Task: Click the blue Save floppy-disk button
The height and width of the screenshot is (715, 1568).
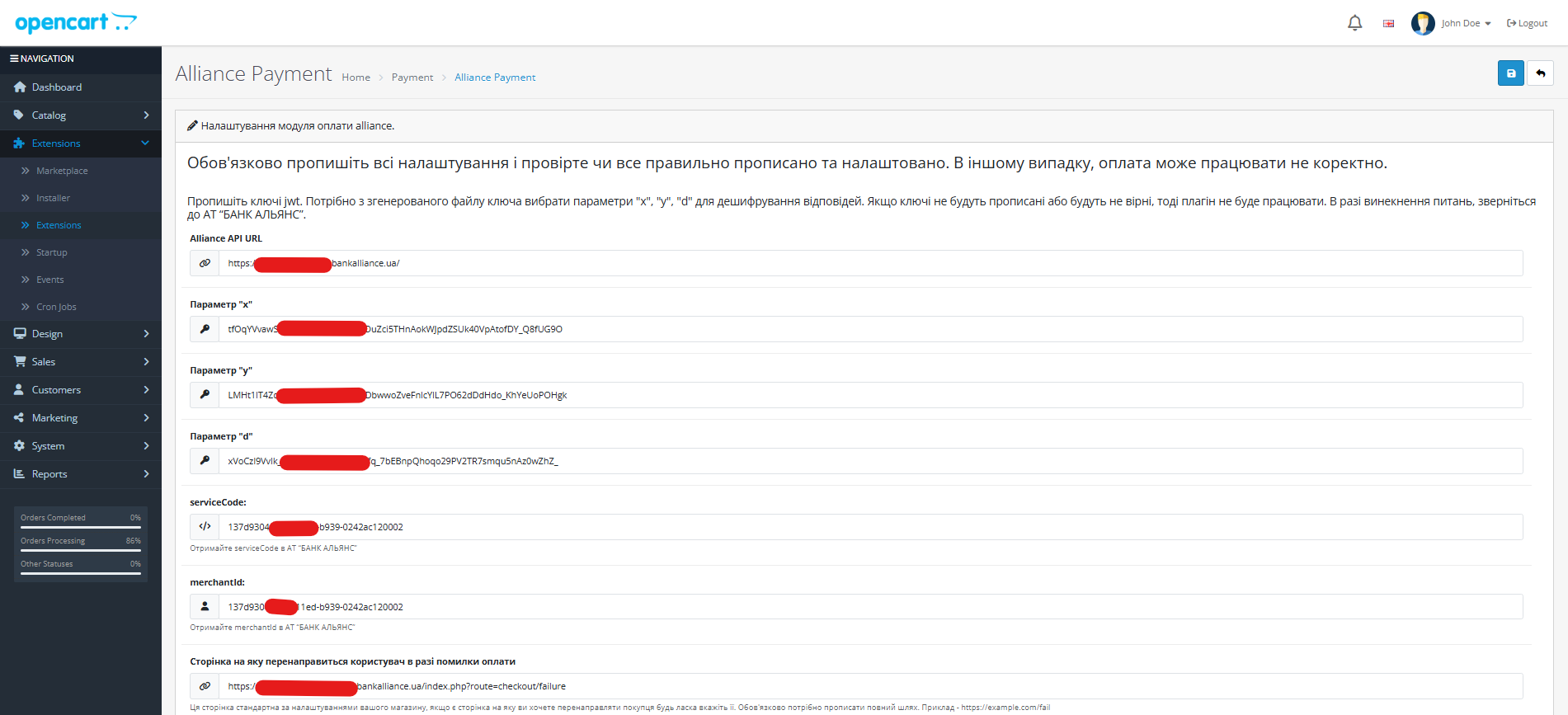Action: pyautogui.click(x=1510, y=73)
